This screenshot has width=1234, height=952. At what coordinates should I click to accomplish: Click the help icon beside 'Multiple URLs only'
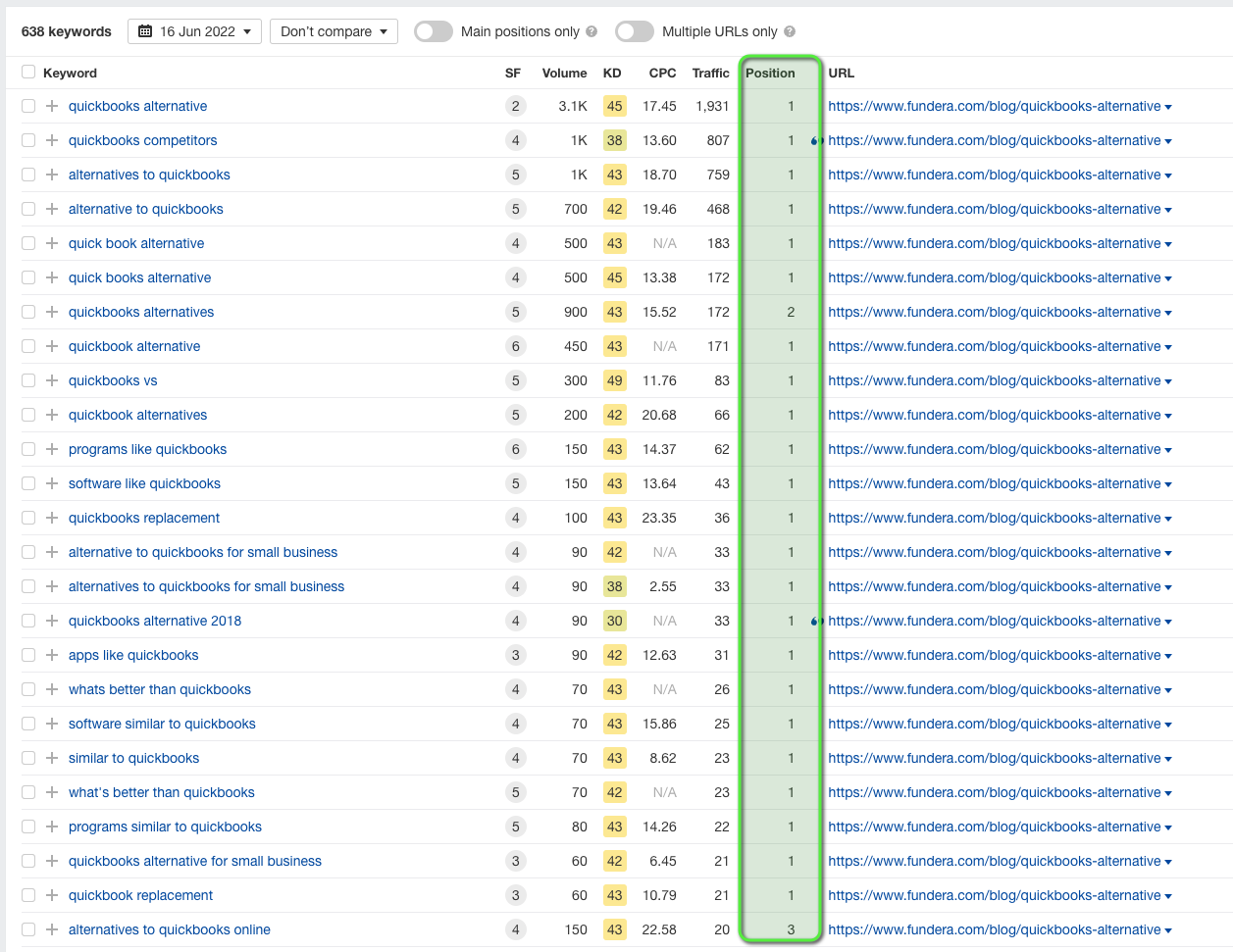pos(790,31)
